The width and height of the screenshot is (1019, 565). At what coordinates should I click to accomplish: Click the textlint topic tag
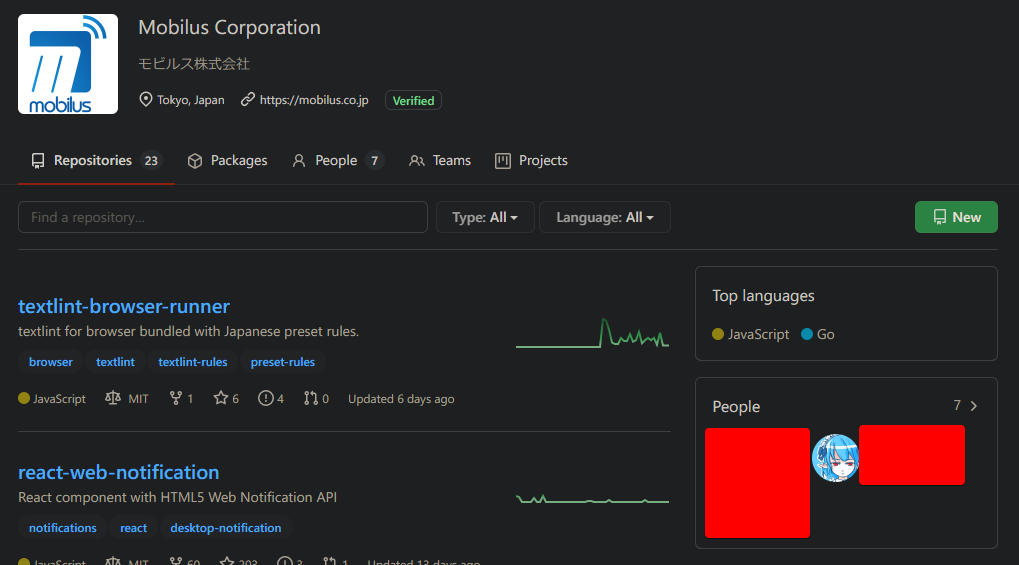(x=116, y=362)
